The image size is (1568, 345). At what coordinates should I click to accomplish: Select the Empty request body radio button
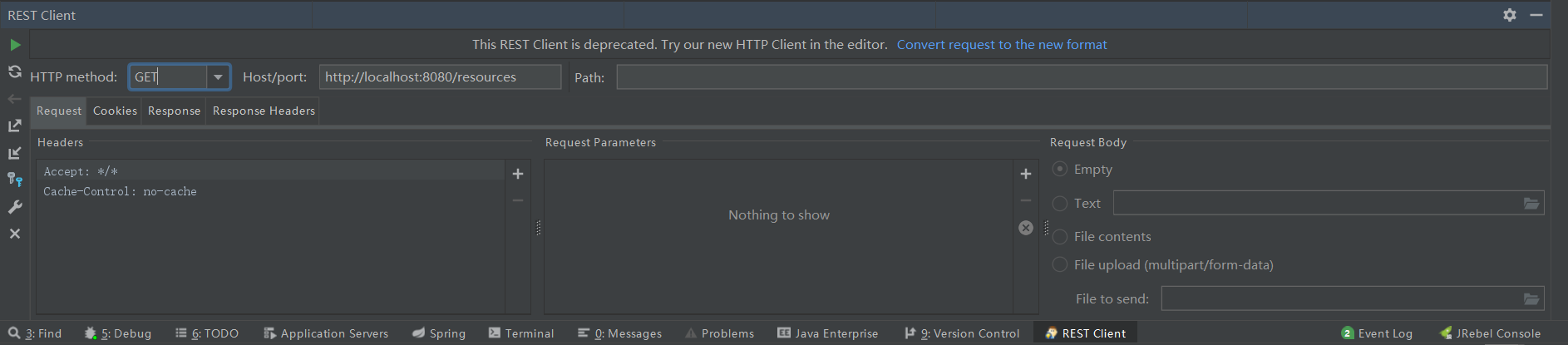click(1060, 169)
